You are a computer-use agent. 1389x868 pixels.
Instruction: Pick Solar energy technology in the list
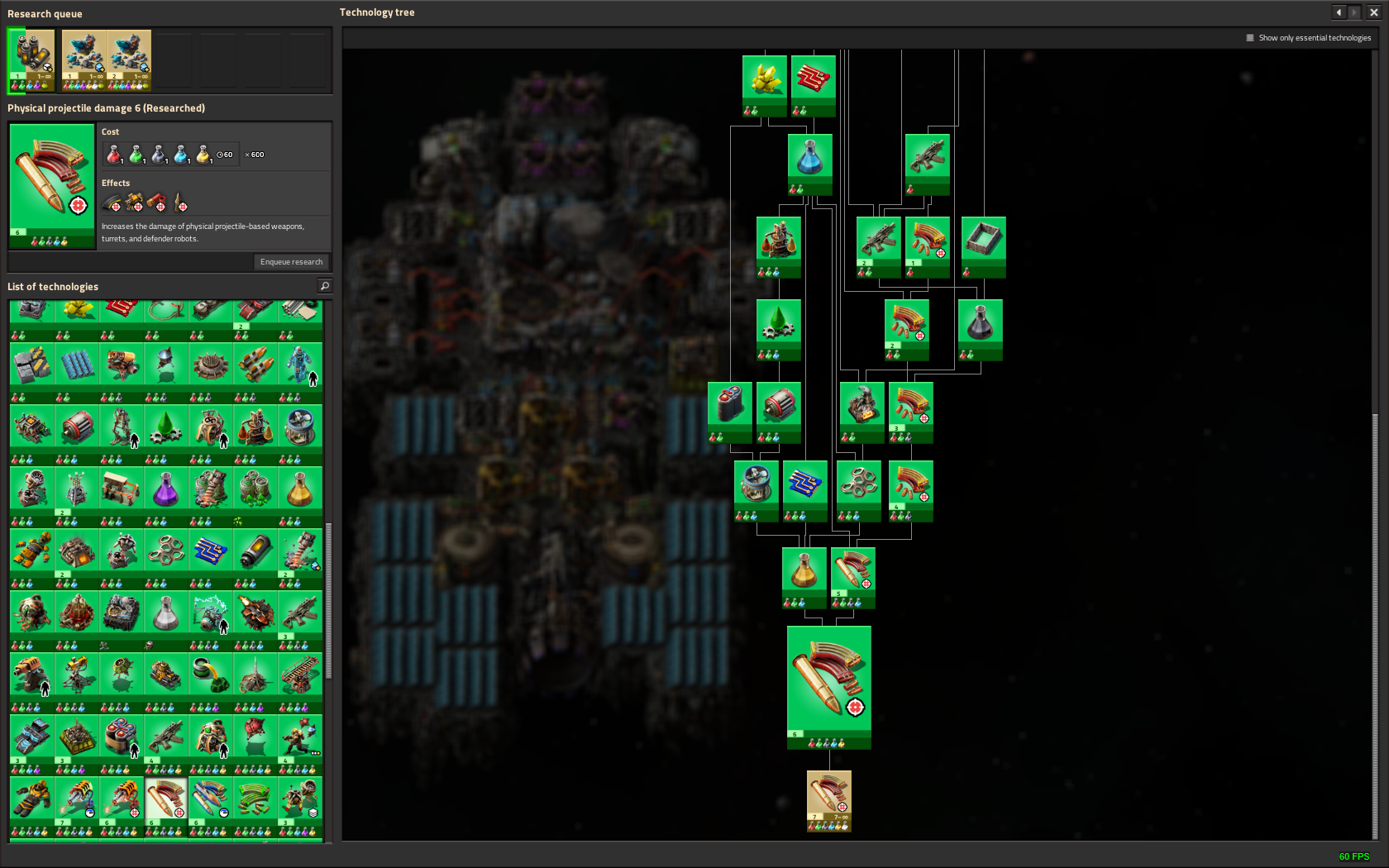[x=77, y=371]
